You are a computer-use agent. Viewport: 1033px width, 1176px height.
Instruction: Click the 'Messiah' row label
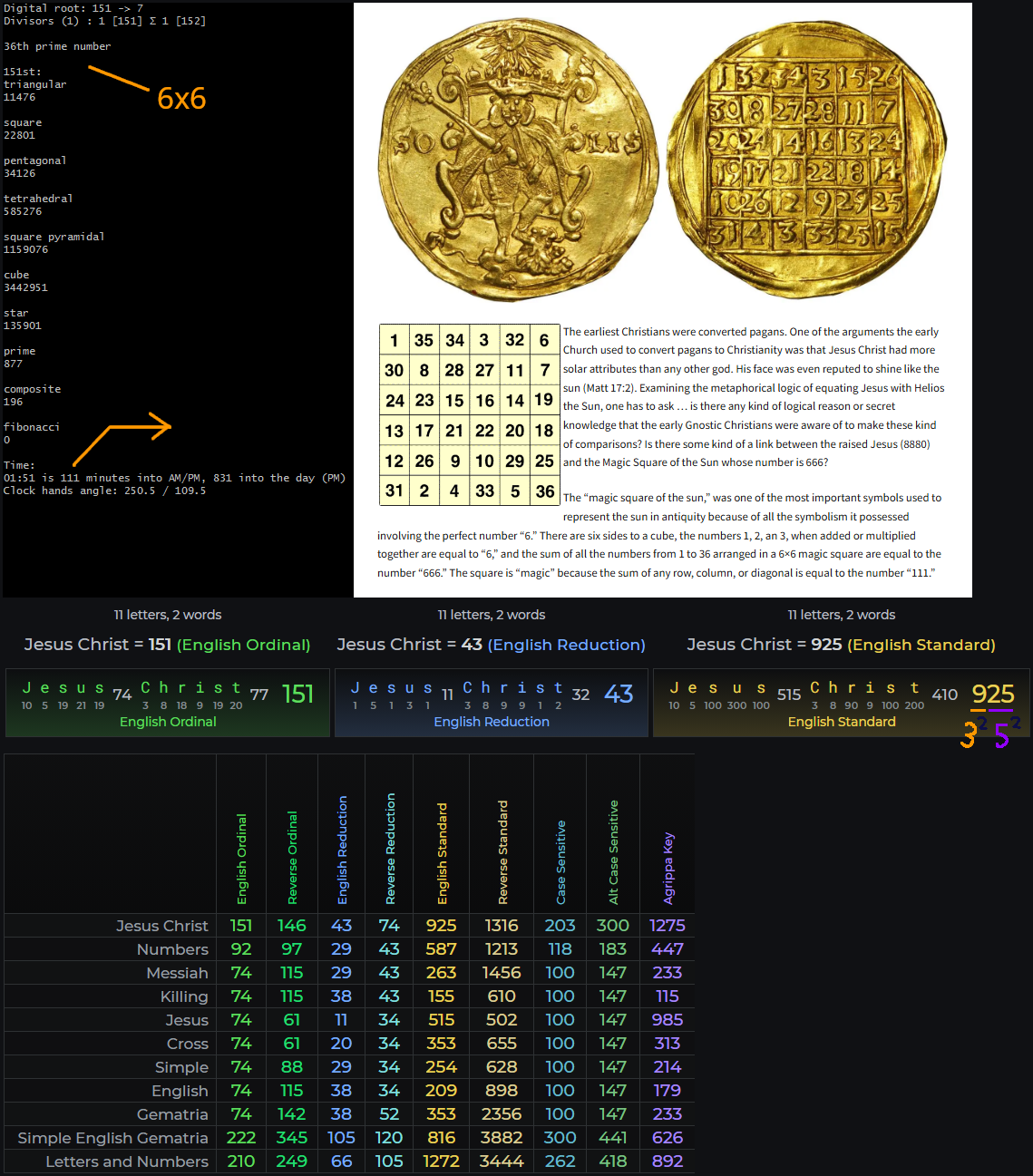click(x=177, y=973)
